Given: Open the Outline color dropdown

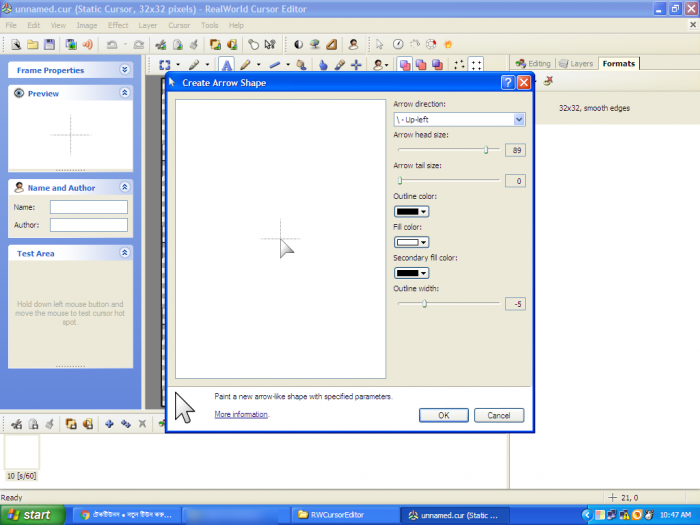Looking at the screenshot, I should 411,211.
